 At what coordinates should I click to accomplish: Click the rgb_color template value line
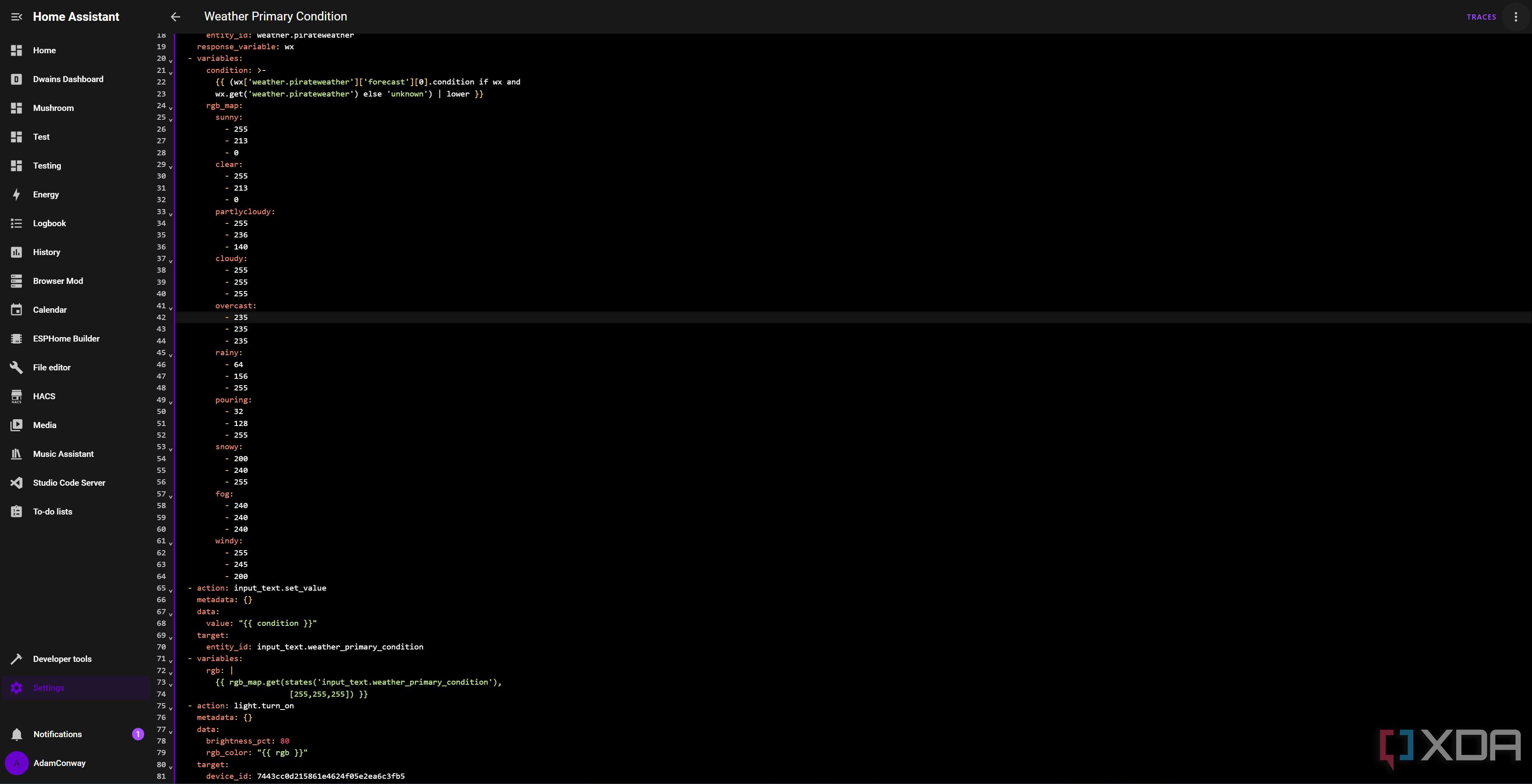257,753
